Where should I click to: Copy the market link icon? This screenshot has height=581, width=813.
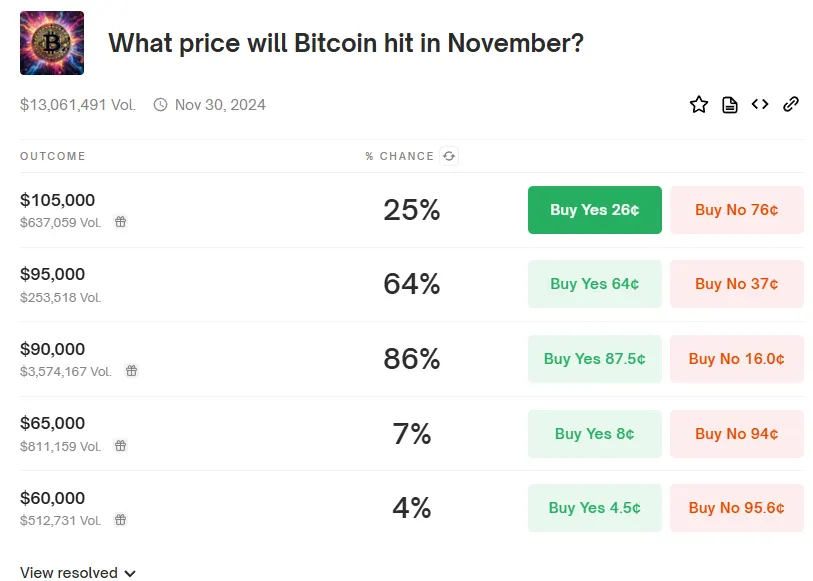(x=791, y=104)
